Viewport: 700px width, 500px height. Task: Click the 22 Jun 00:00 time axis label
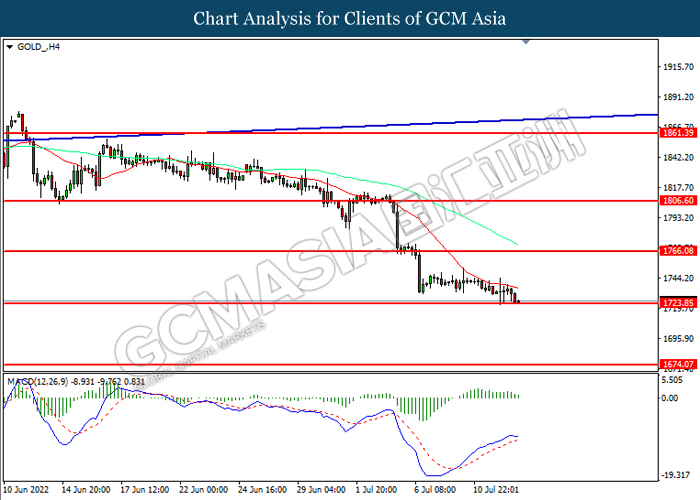coord(204,490)
